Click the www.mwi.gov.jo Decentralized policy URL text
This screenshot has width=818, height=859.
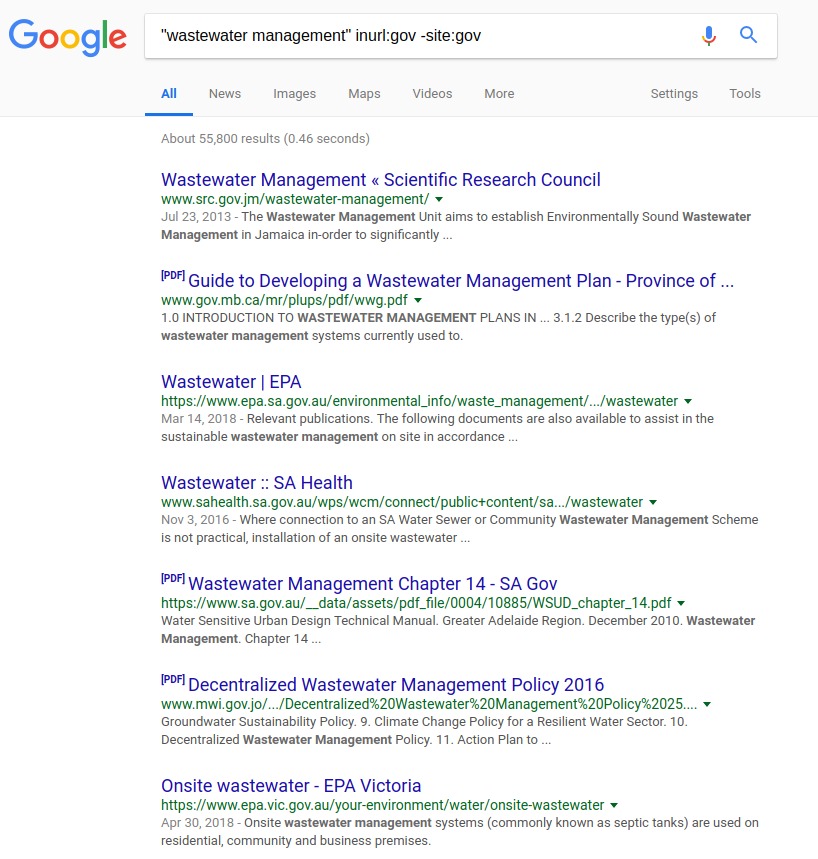[429, 705]
